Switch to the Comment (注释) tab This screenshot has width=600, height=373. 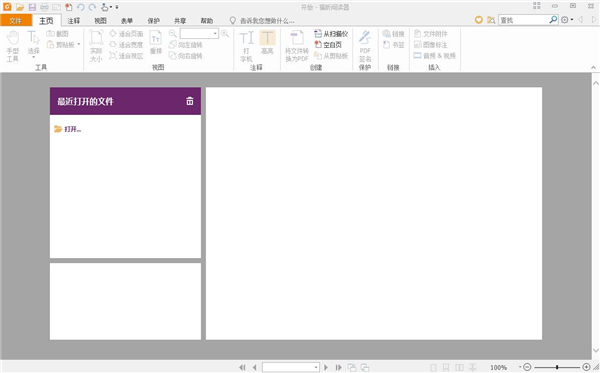point(73,21)
